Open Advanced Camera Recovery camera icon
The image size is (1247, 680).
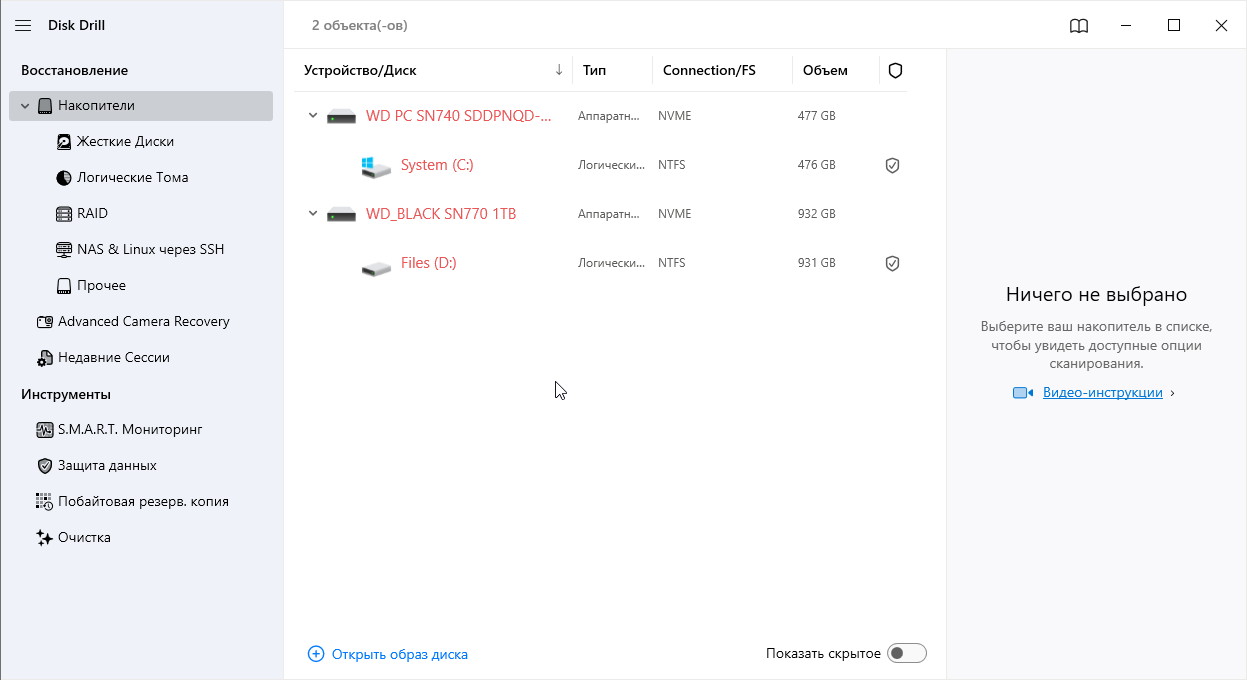pyautogui.click(x=44, y=322)
